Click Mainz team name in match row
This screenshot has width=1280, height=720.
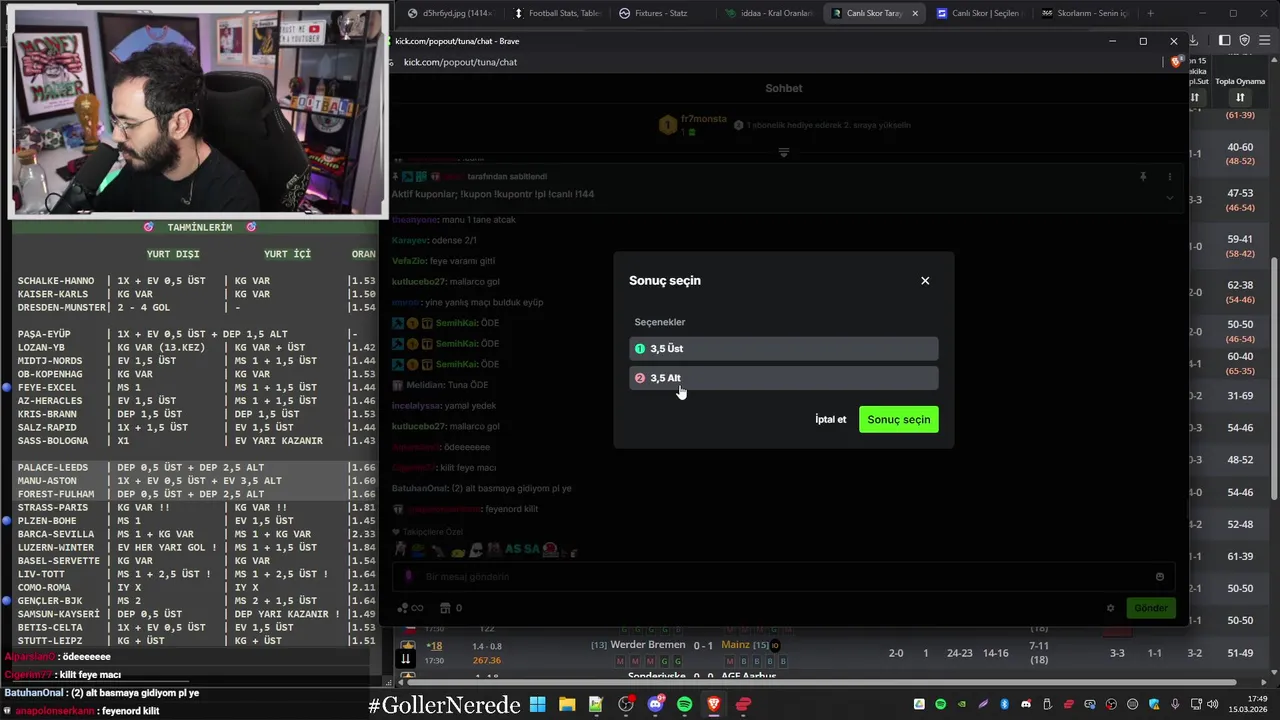point(735,645)
